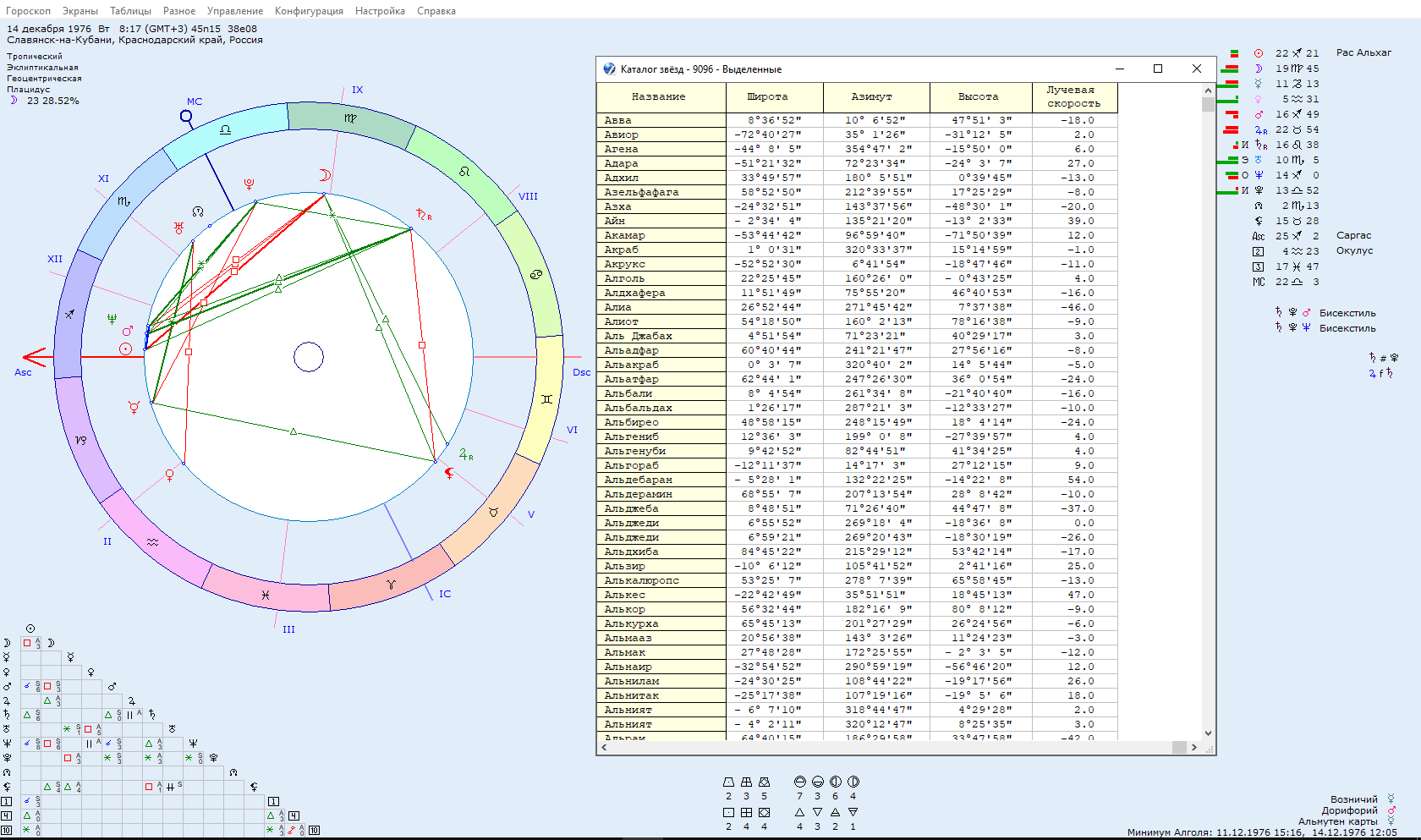1421x840 pixels.
Task: Open the Таблицы menu
Action: (130, 11)
